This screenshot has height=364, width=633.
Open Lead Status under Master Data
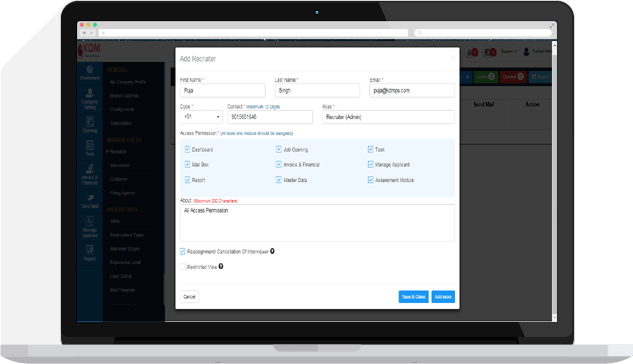pyautogui.click(x=120, y=276)
